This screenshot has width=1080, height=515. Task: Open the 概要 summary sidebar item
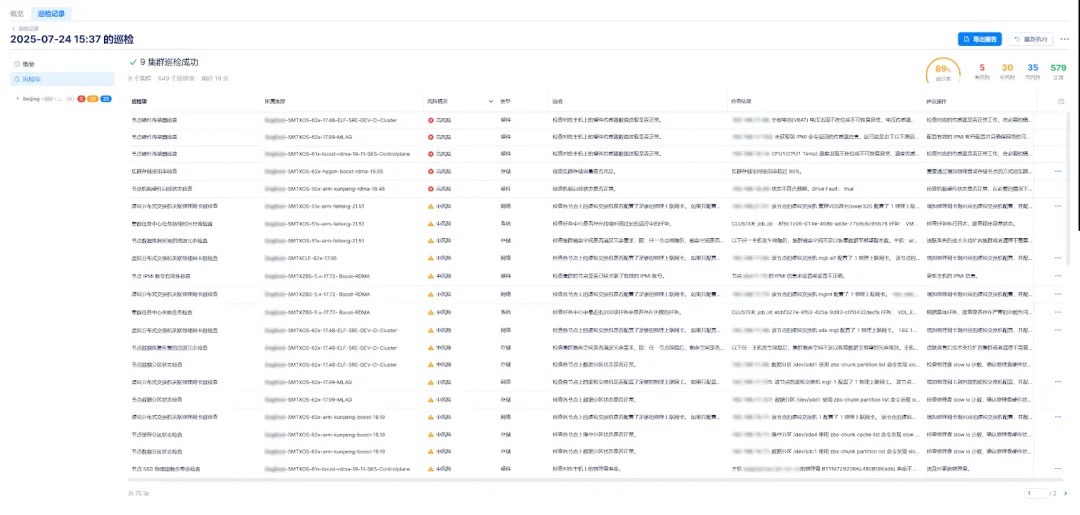28,63
